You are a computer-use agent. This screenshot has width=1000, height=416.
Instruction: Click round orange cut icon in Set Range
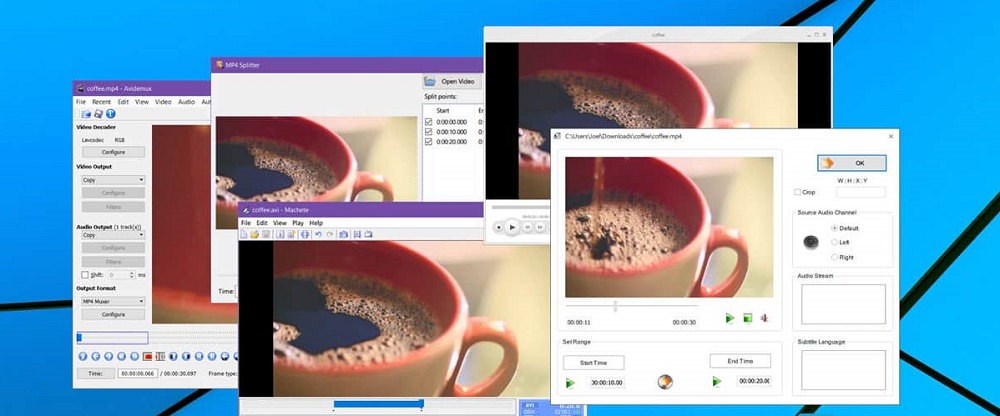[665, 382]
